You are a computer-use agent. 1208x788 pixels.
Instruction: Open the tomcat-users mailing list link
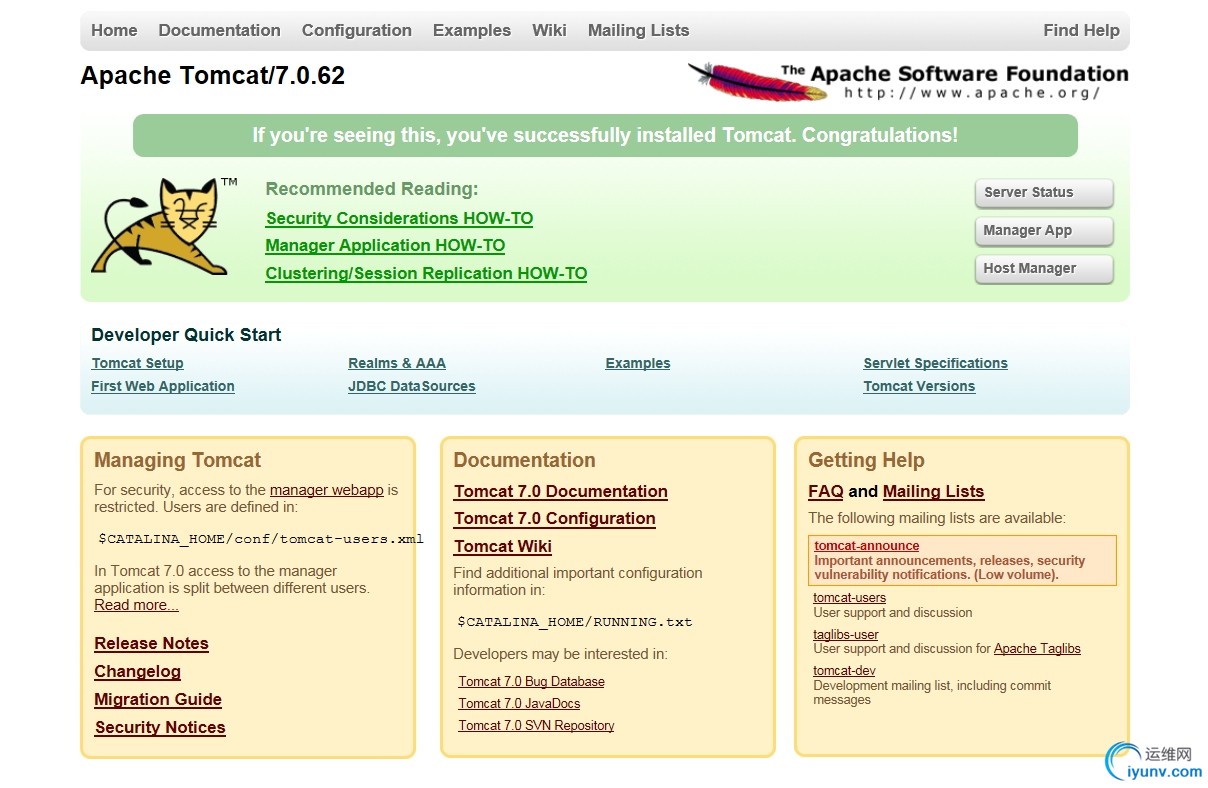coord(850,598)
